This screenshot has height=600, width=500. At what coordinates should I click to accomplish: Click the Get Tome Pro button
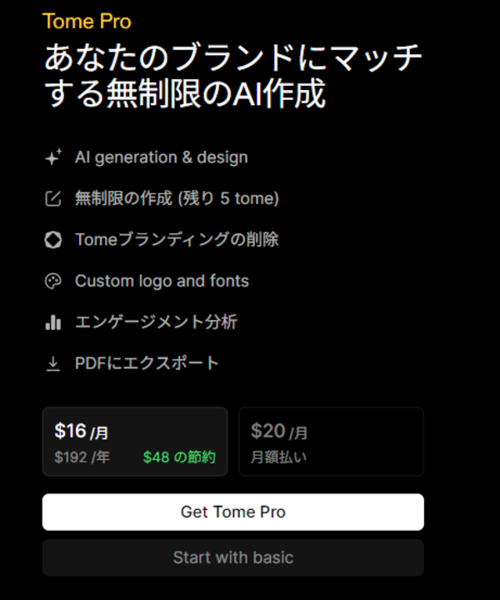(233, 512)
